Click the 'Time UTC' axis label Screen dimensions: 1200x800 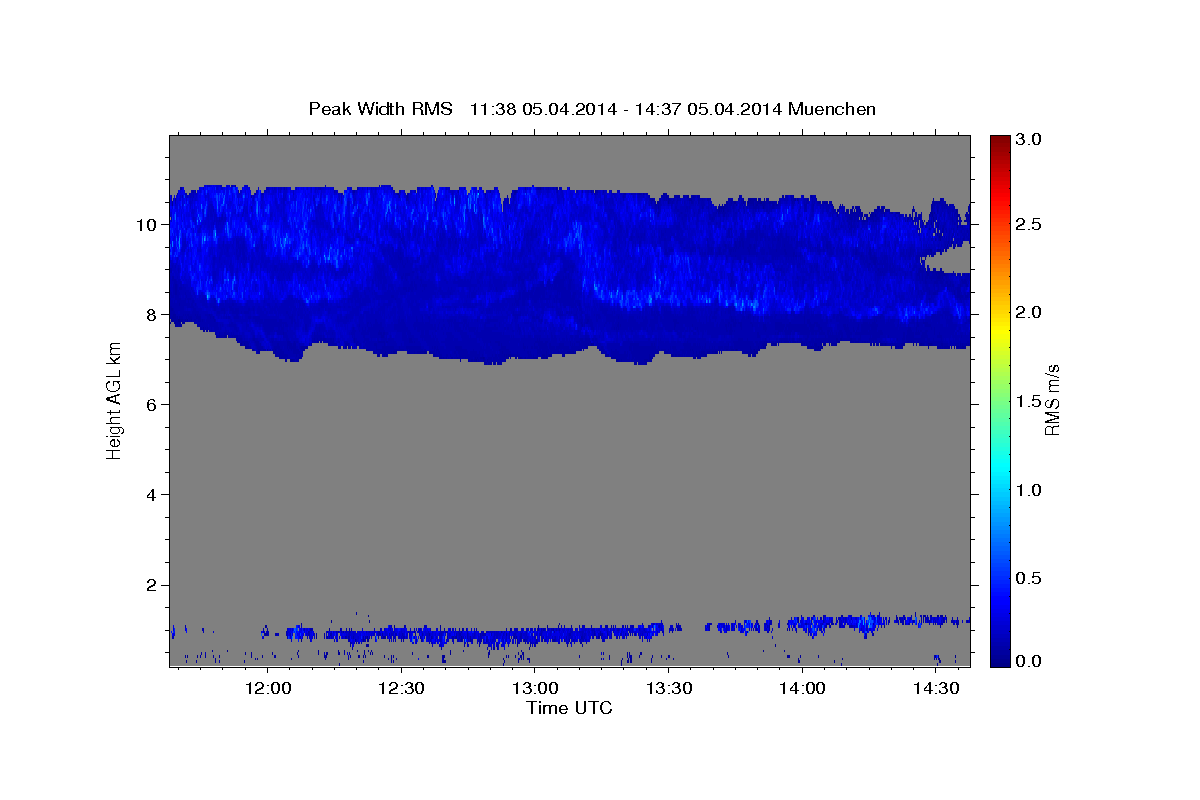(x=569, y=708)
